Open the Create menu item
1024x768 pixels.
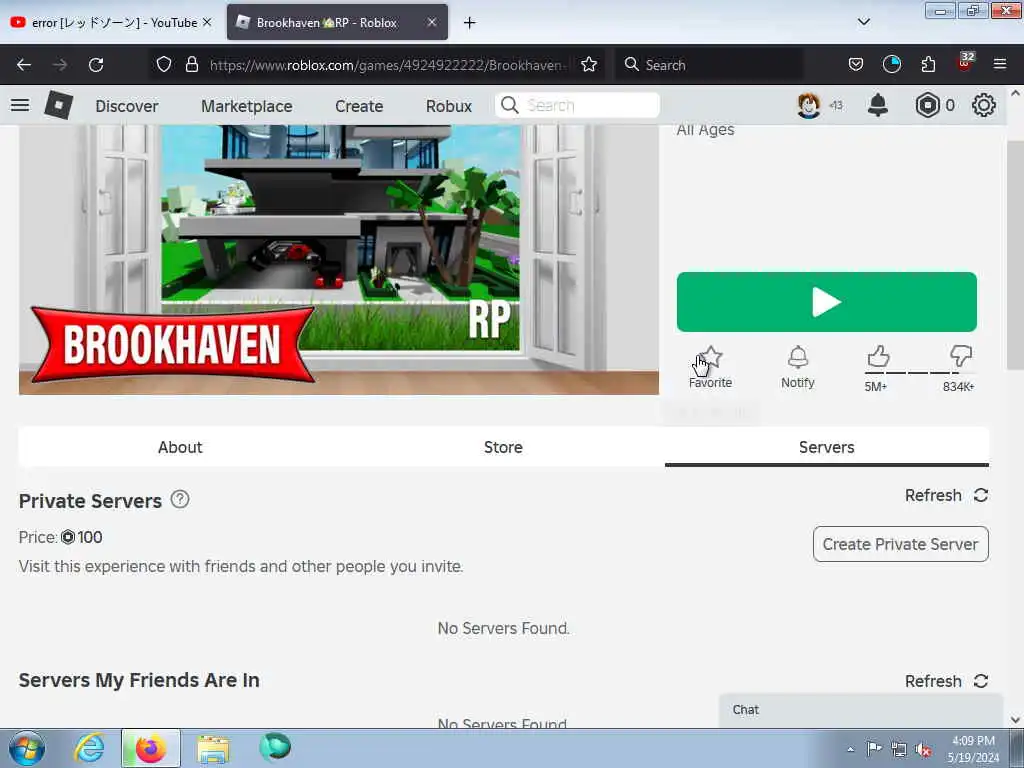point(359,106)
